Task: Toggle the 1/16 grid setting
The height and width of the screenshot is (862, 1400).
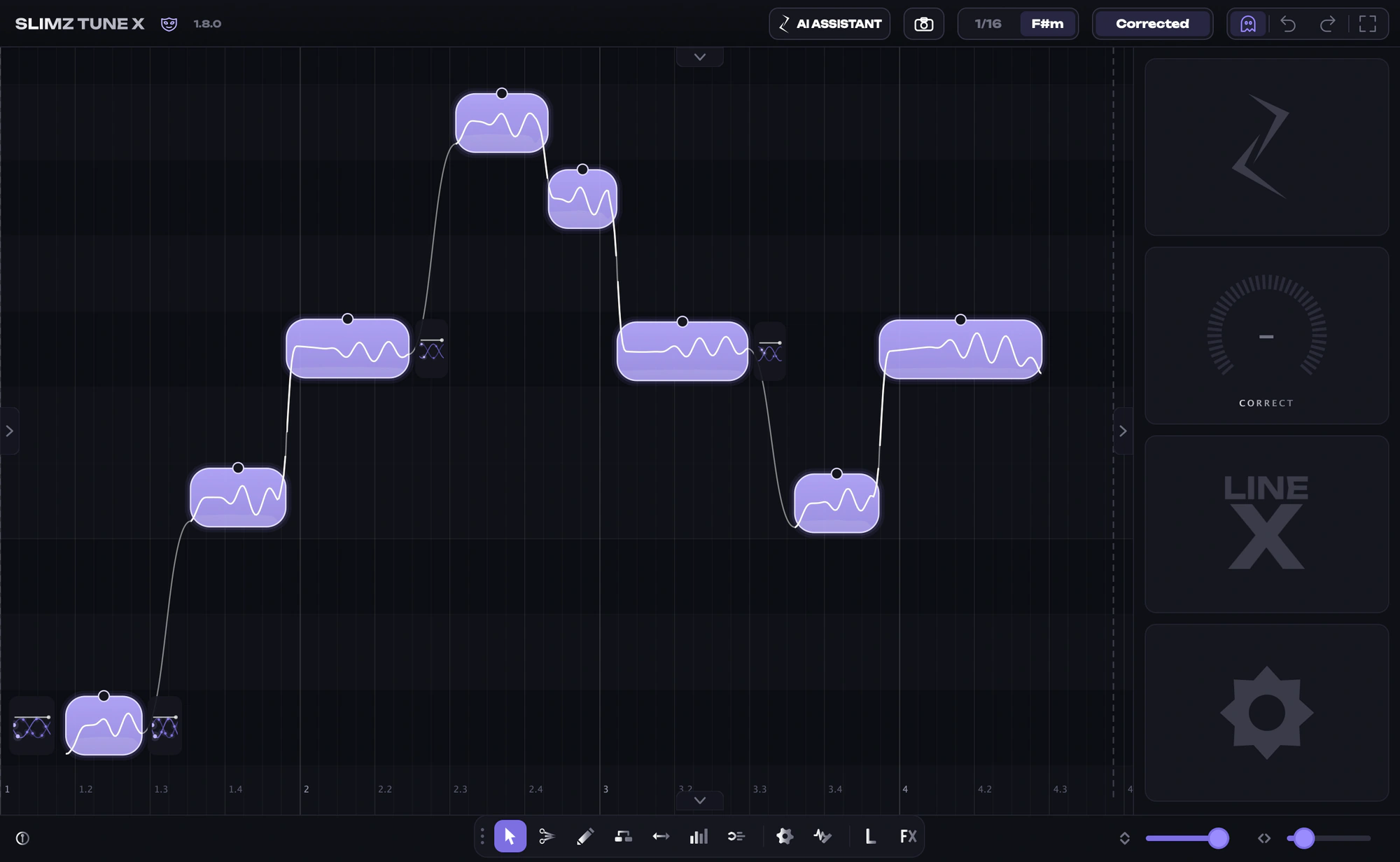Action: [988, 24]
